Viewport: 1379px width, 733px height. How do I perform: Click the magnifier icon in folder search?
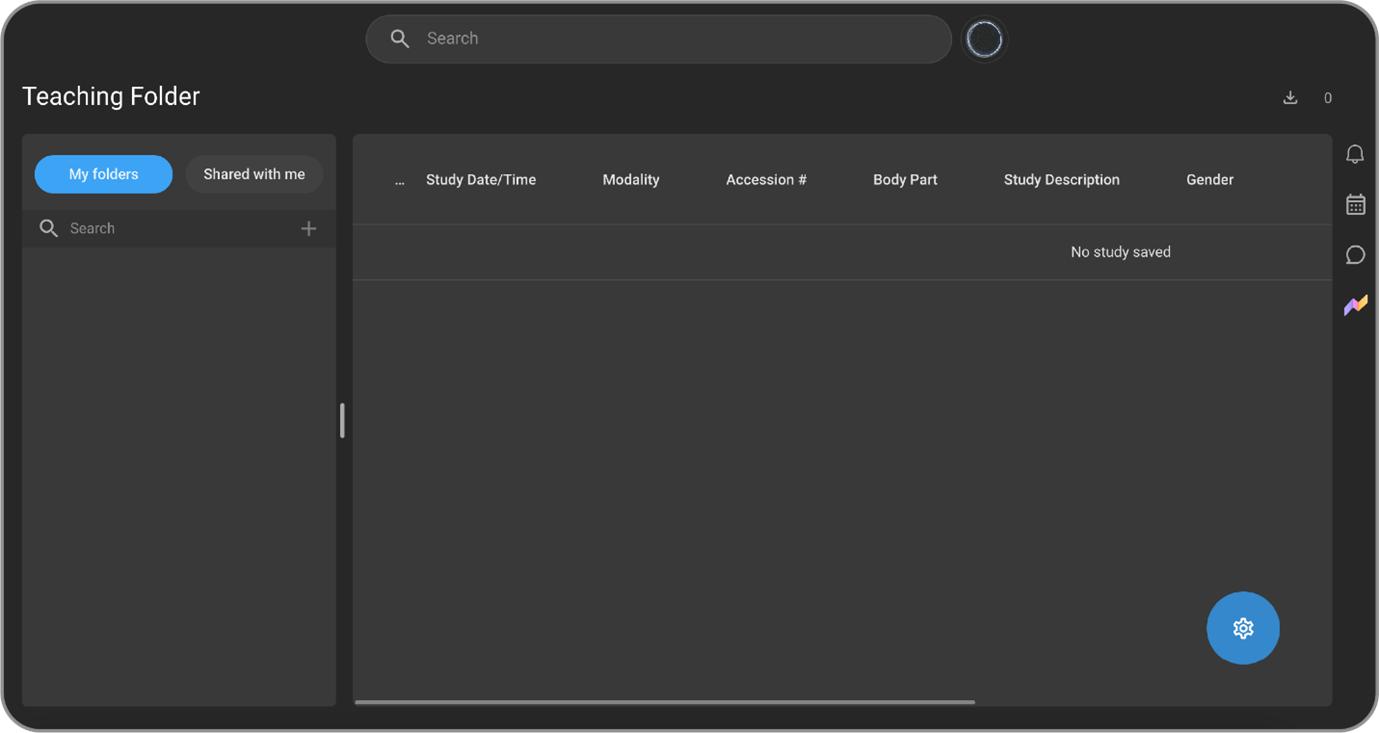coord(48,229)
